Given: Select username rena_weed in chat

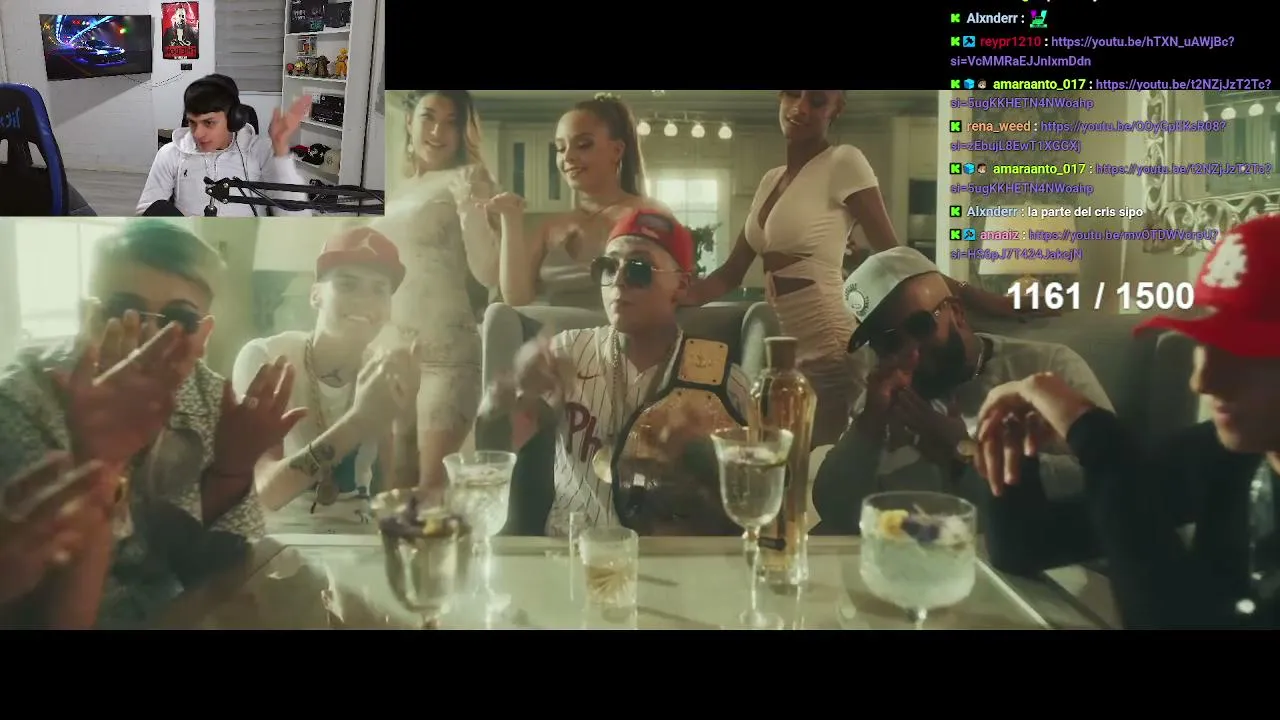Looking at the screenshot, I should click(x=998, y=127).
